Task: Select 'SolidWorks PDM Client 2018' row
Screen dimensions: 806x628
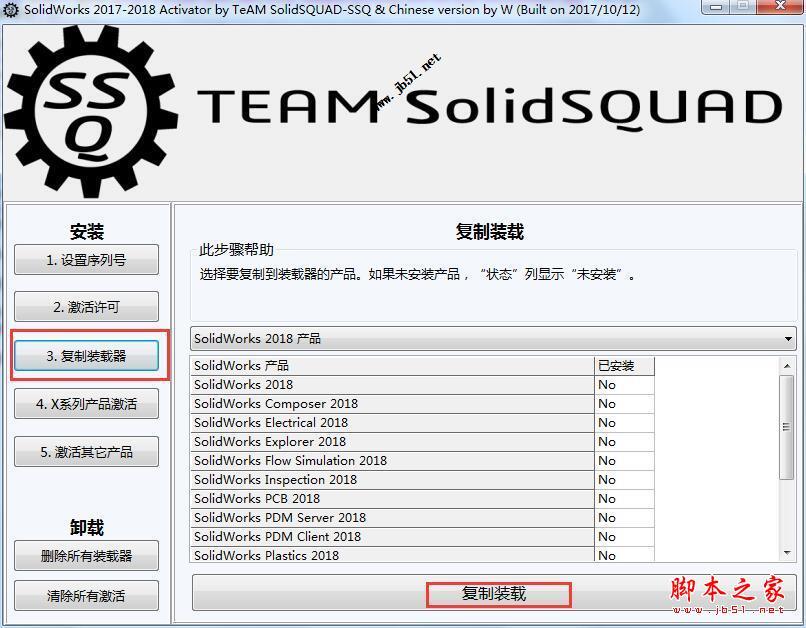Action: 423,537
